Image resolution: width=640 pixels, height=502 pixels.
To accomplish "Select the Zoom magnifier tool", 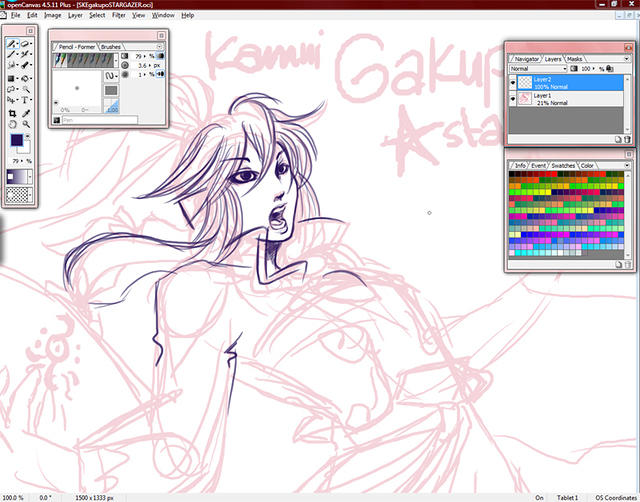I will click(26, 124).
